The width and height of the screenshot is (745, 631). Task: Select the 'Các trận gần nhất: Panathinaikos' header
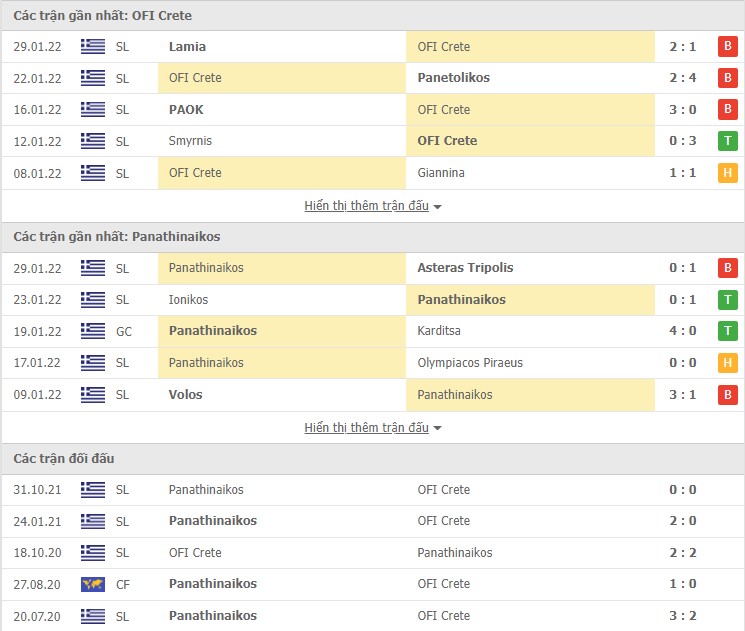(117, 237)
